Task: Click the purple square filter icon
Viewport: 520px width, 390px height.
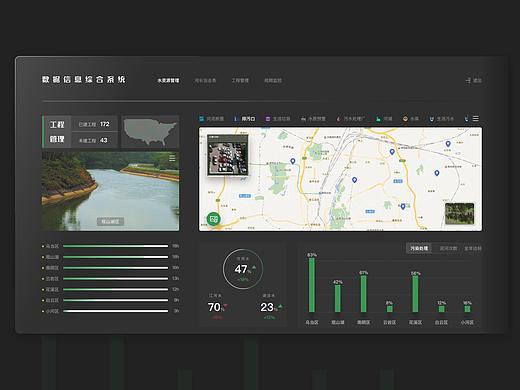Action: pyautogui.click(x=267, y=119)
